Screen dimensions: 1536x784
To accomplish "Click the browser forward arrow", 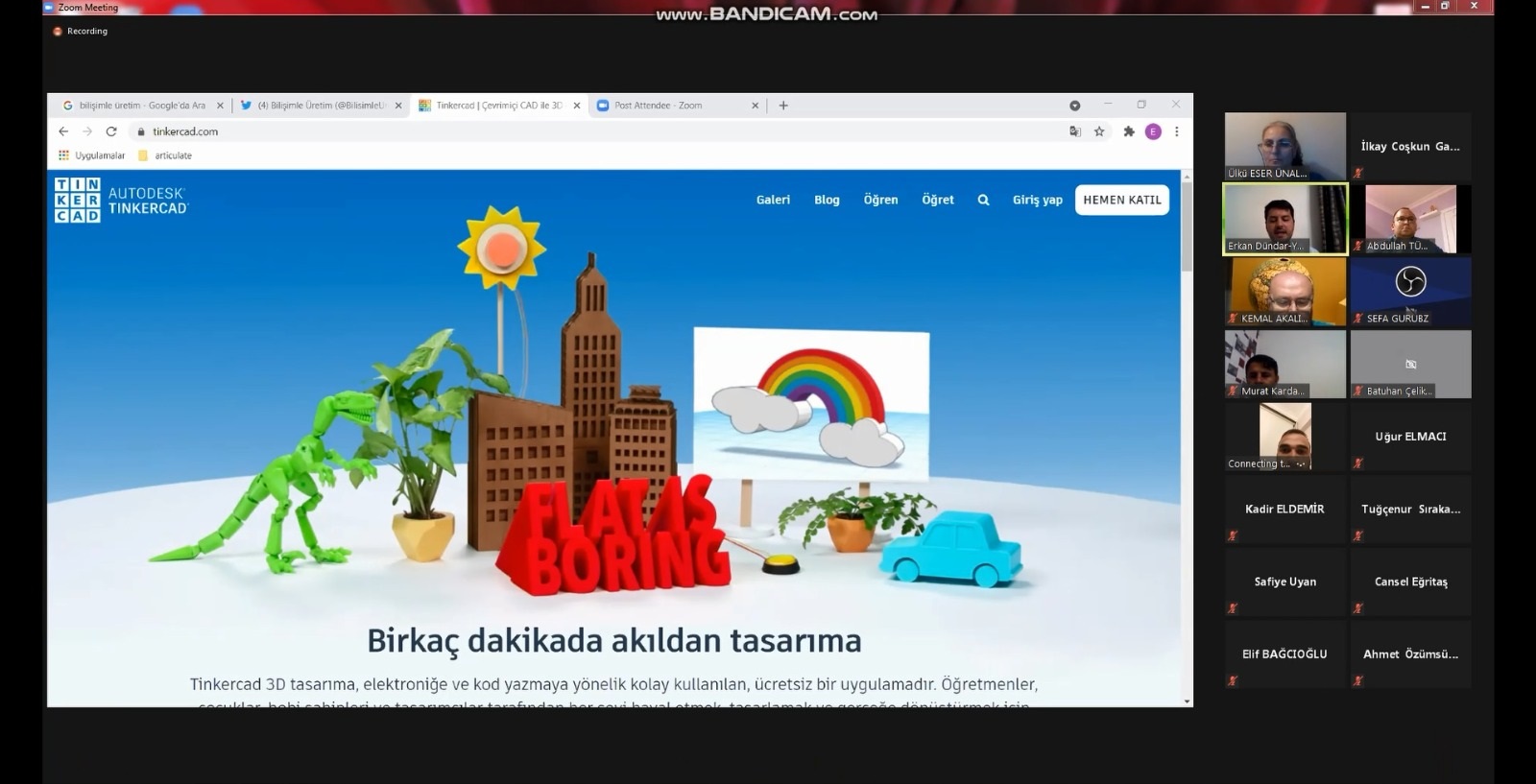I will click(87, 131).
